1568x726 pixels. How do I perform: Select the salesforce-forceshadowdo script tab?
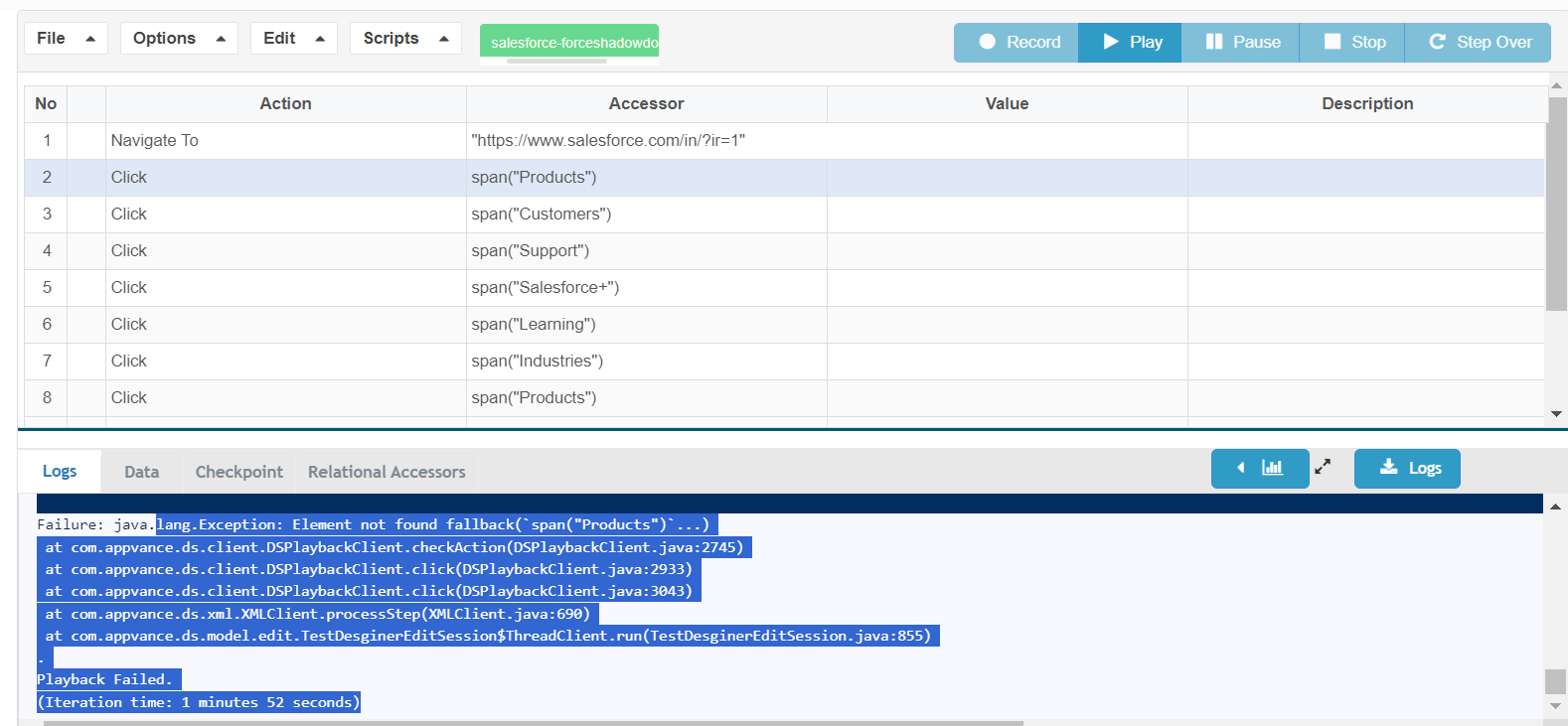click(x=569, y=42)
